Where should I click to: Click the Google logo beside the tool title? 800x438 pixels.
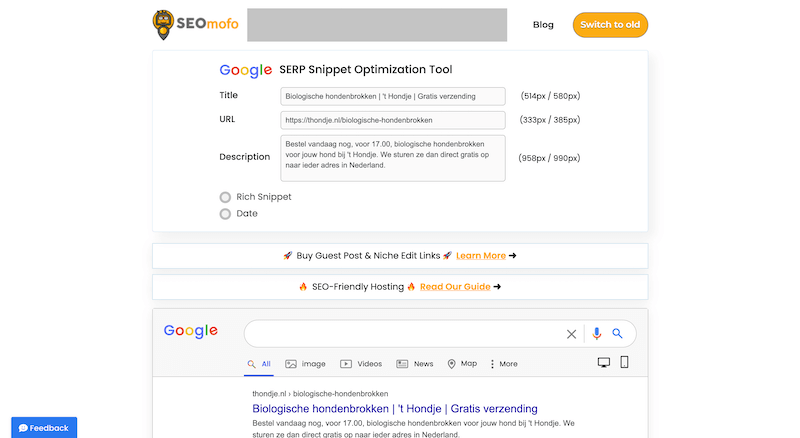[x=245, y=70]
